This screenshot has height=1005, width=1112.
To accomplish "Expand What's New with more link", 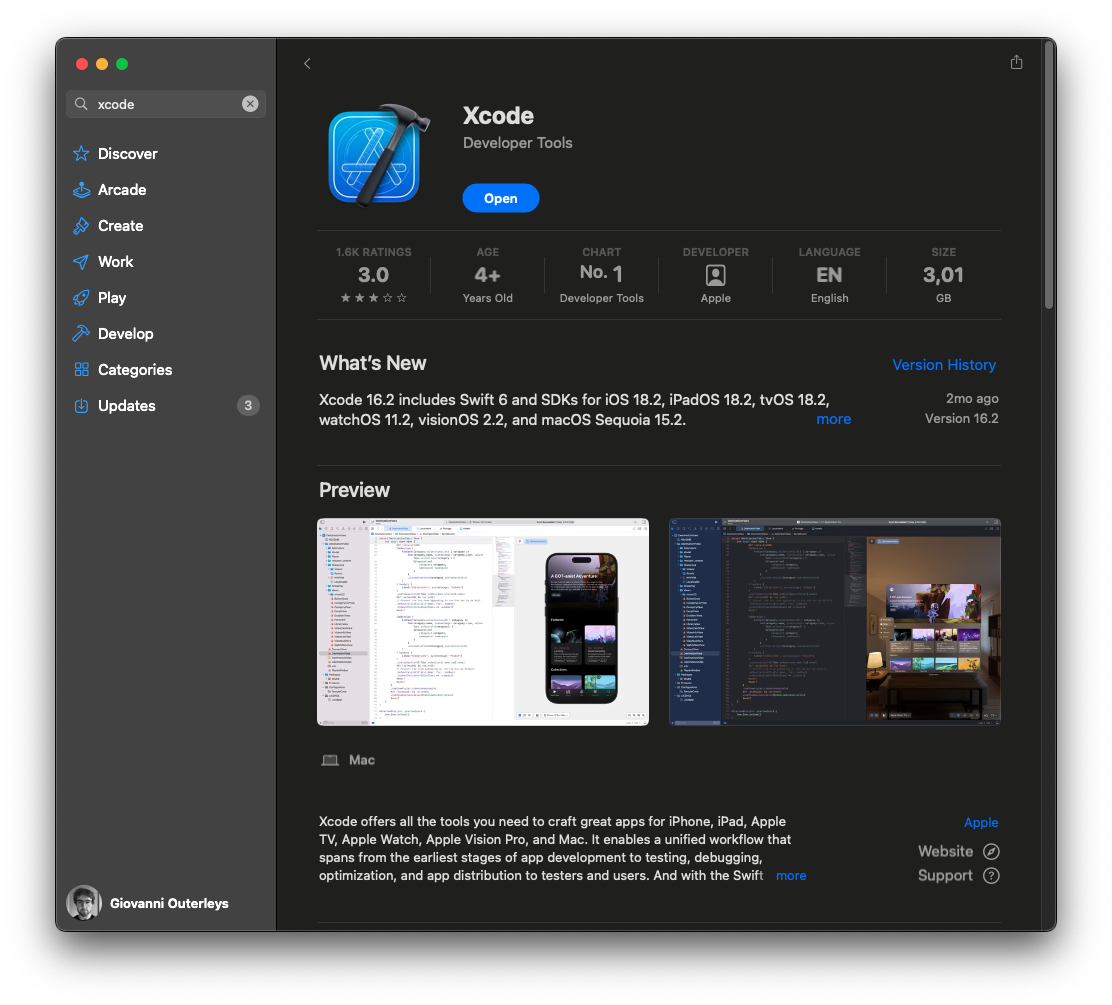I will (x=833, y=419).
